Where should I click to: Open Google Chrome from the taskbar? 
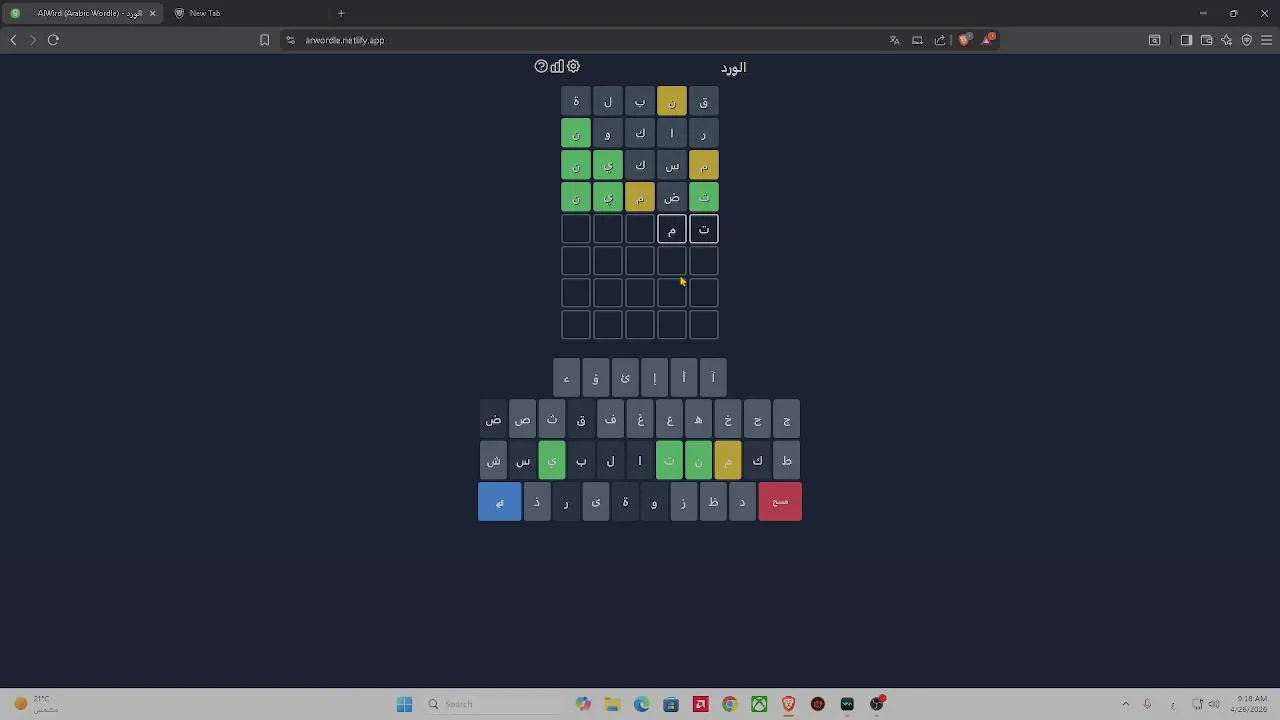pyautogui.click(x=730, y=704)
